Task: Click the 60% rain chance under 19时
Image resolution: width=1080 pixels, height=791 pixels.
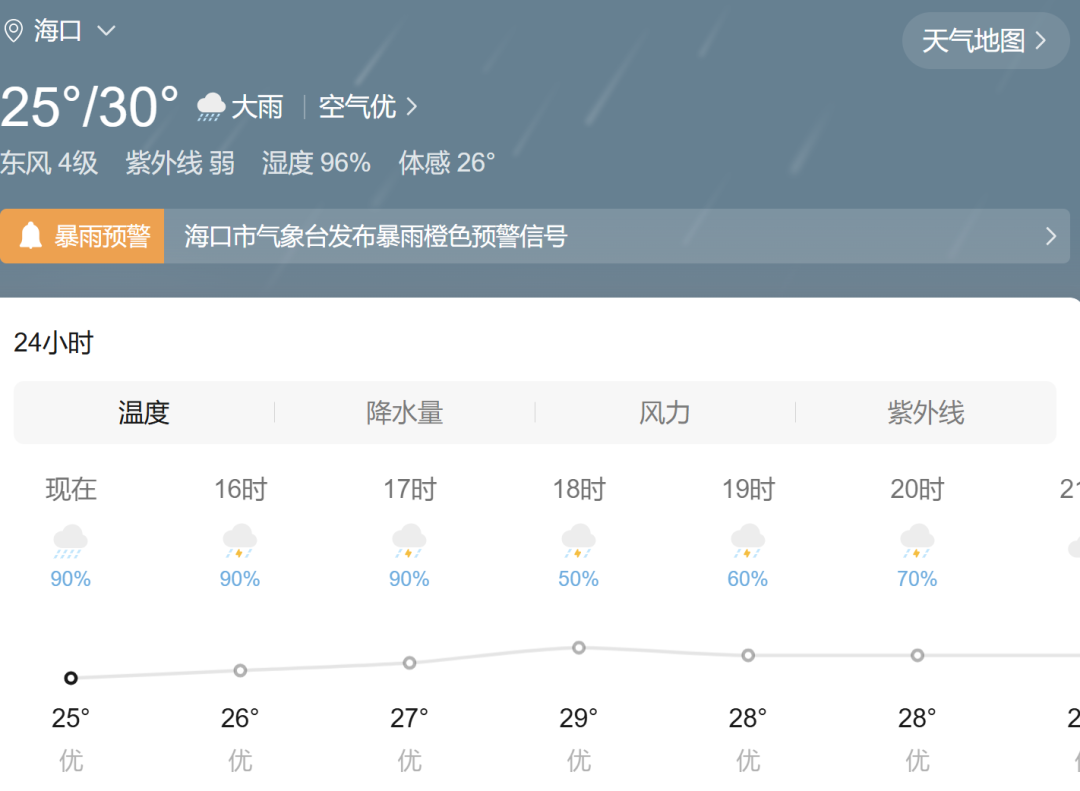Action: 748,579
